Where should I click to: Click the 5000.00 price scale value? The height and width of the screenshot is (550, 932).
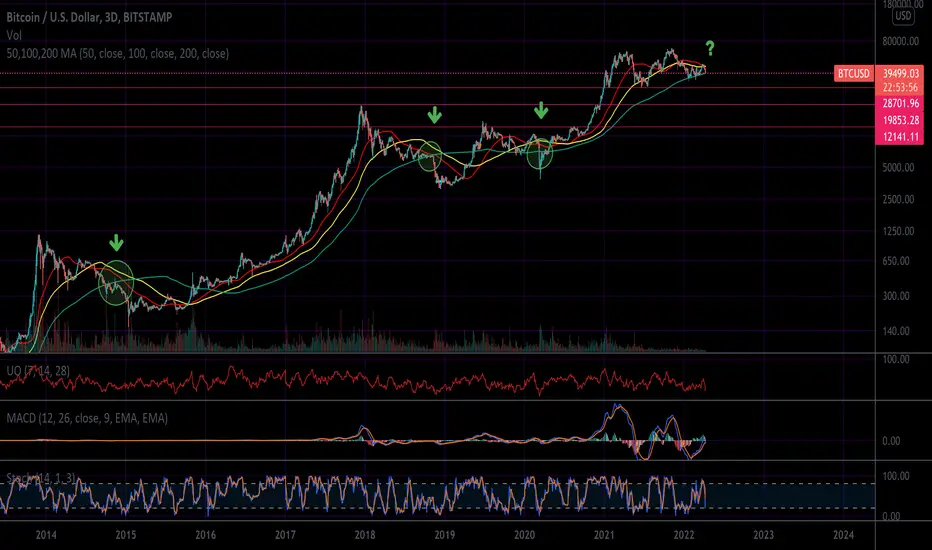(898, 168)
